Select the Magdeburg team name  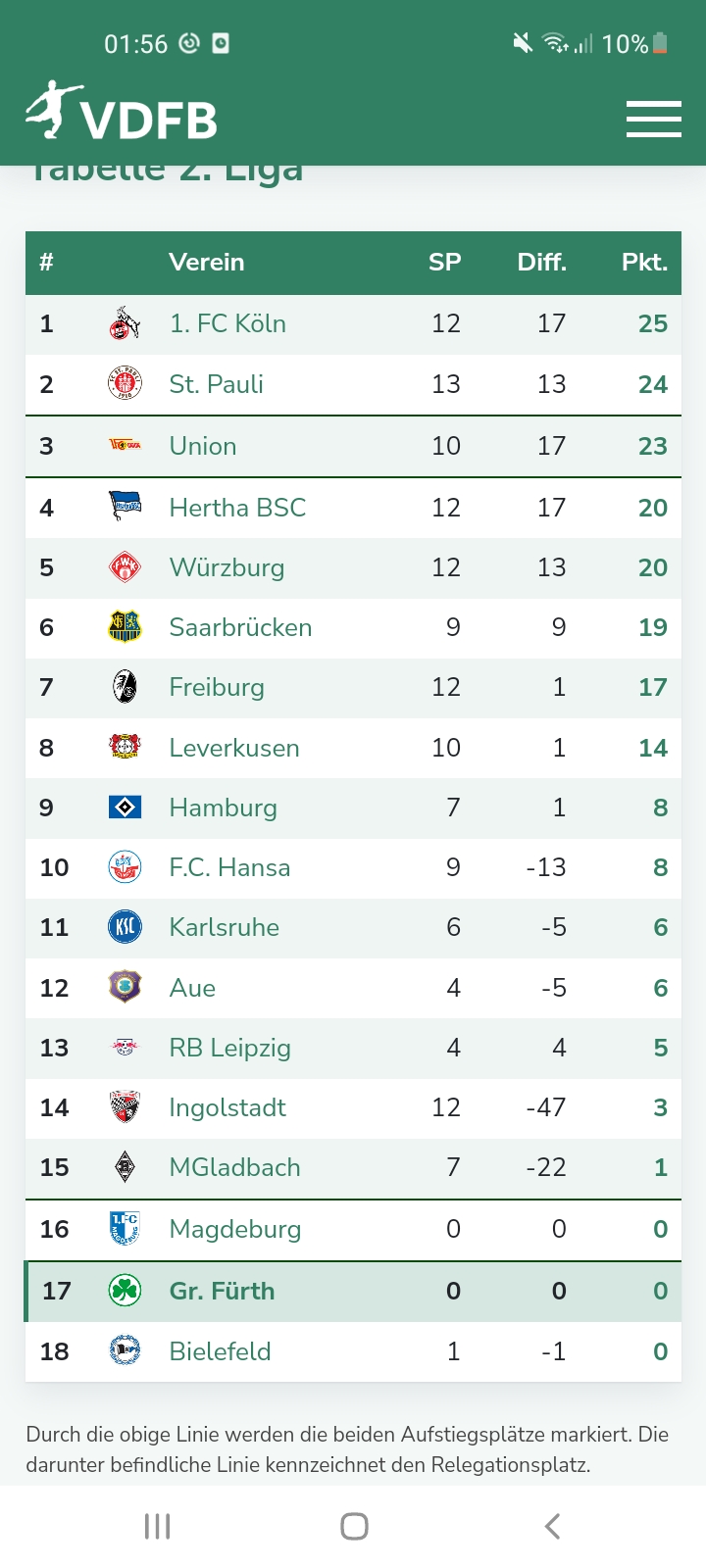[234, 1229]
